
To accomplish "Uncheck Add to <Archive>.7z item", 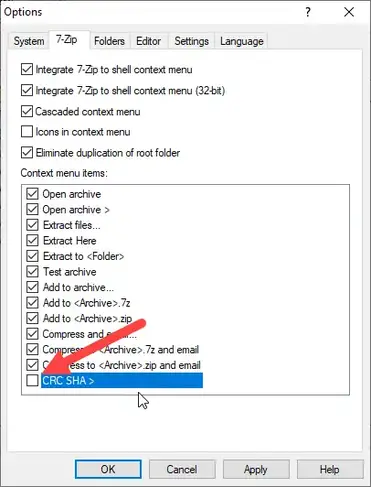I will coord(32,303).
